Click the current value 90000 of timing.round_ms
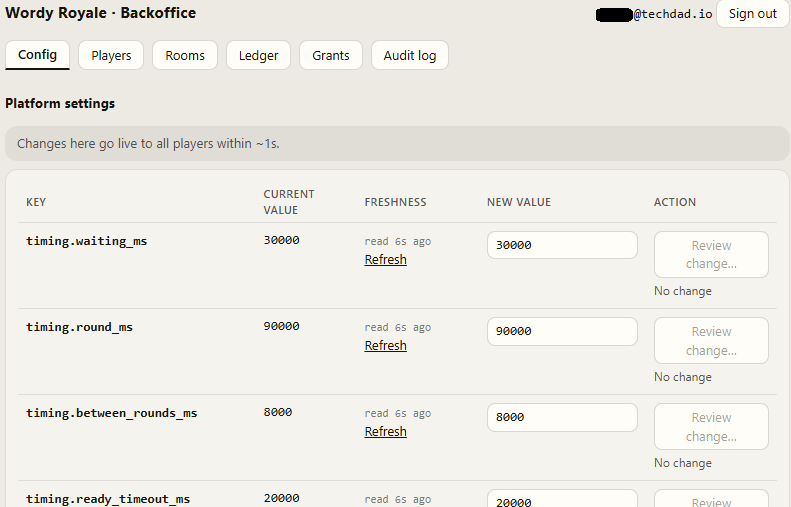 tap(281, 326)
